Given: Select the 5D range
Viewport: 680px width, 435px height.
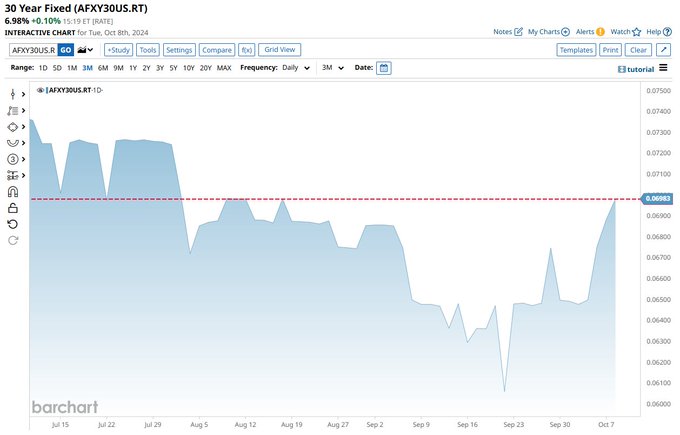Looking at the screenshot, I should pyautogui.click(x=57, y=68).
